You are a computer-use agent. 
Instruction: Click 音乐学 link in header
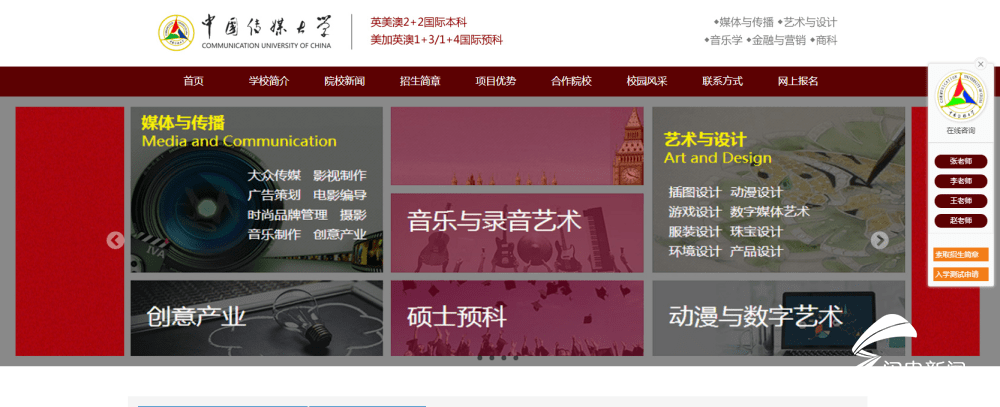pyautogui.click(x=726, y=40)
